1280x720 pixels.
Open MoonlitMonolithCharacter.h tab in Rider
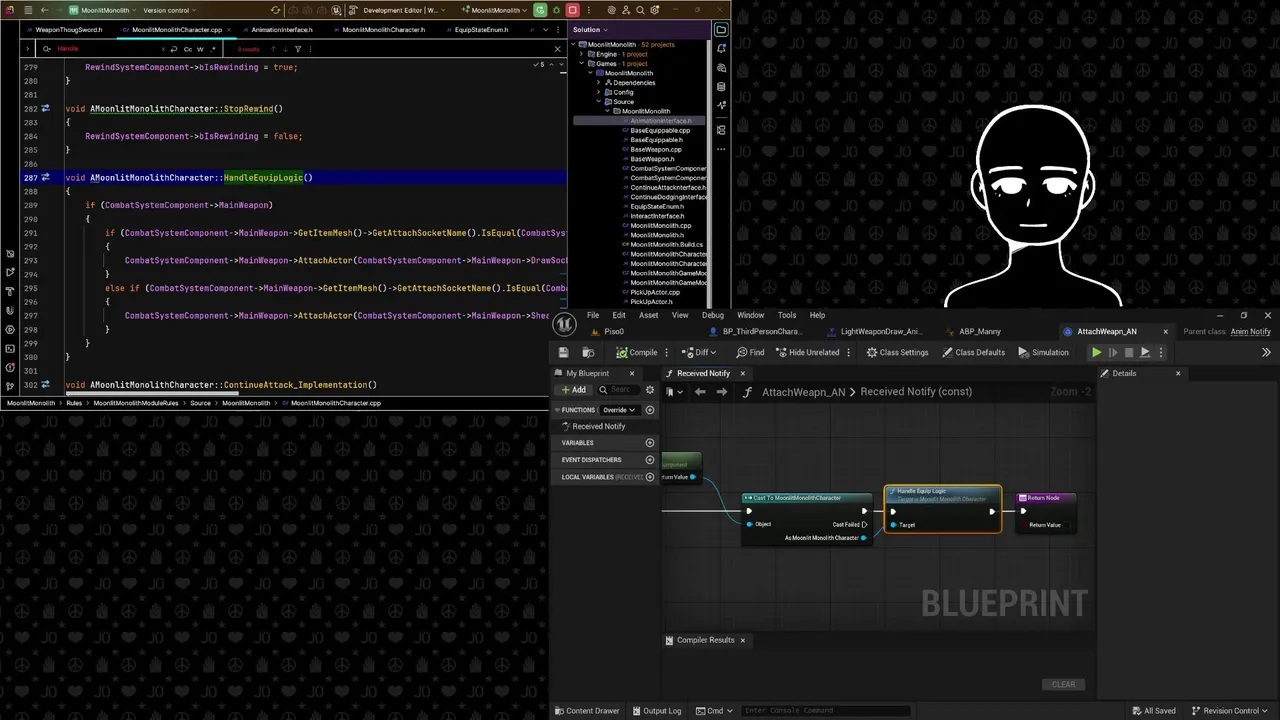coord(383,30)
